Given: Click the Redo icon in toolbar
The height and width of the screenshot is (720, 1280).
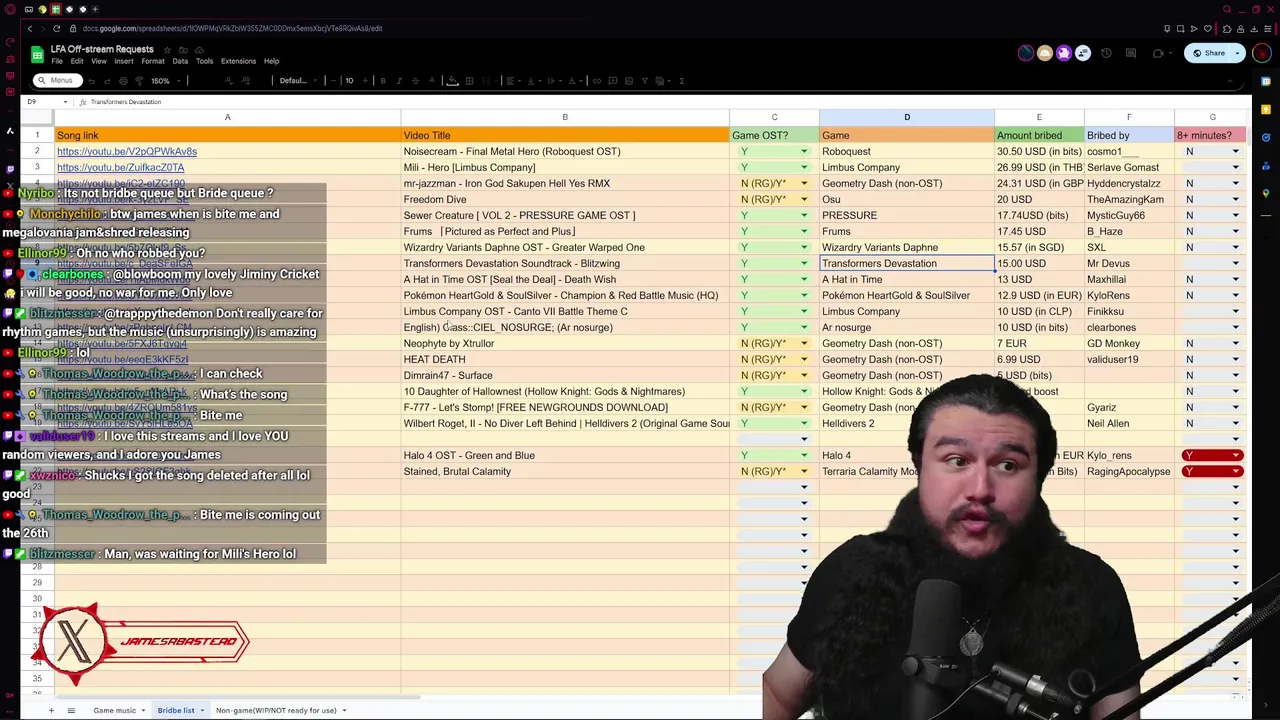Looking at the screenshot, I should (107, 81).
